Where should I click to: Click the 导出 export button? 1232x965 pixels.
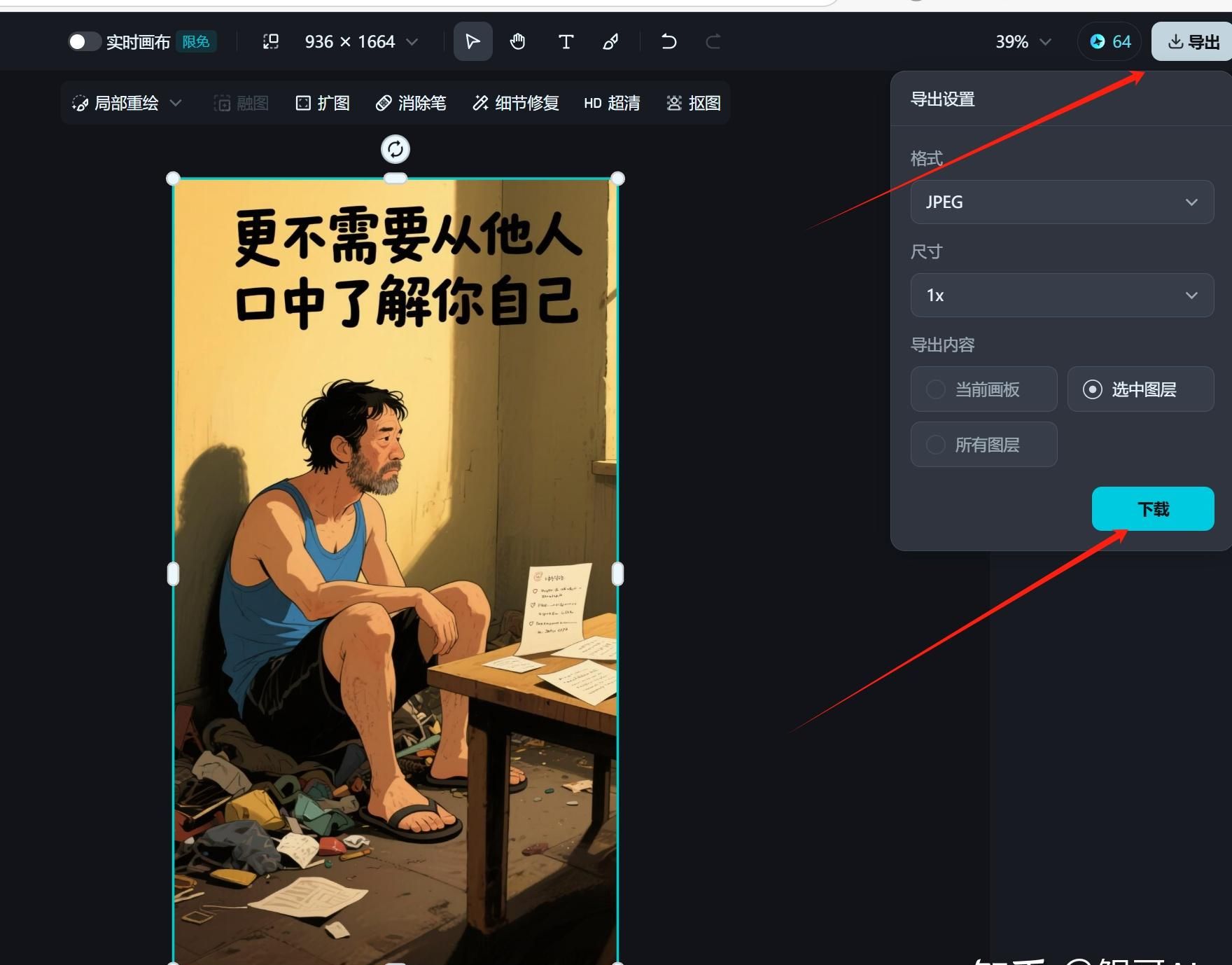point(1193,42)
